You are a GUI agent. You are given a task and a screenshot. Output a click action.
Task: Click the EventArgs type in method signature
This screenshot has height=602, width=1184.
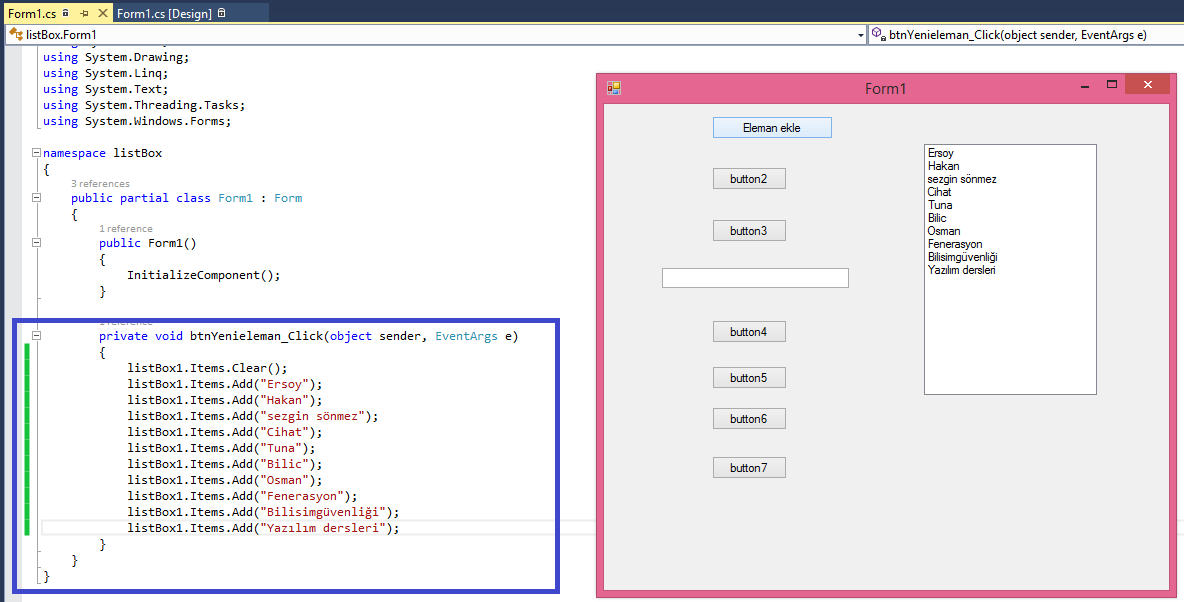[x=466, y=336]
